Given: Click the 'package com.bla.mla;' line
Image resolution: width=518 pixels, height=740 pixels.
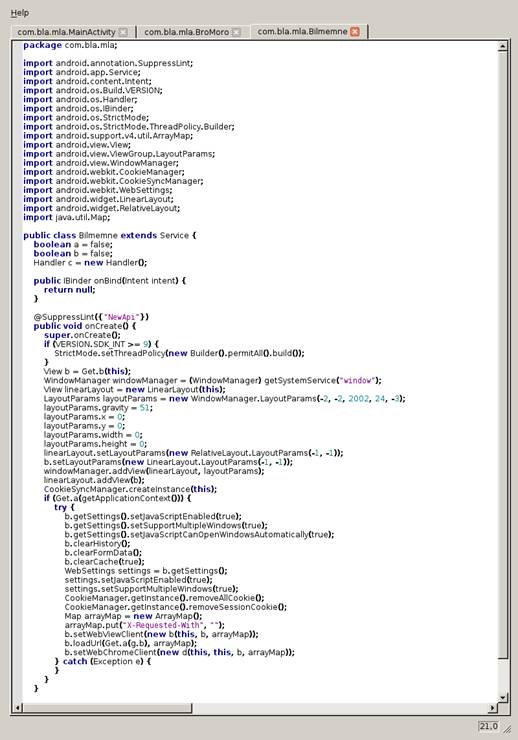Looking at the screenshot, I should (70, 45).
